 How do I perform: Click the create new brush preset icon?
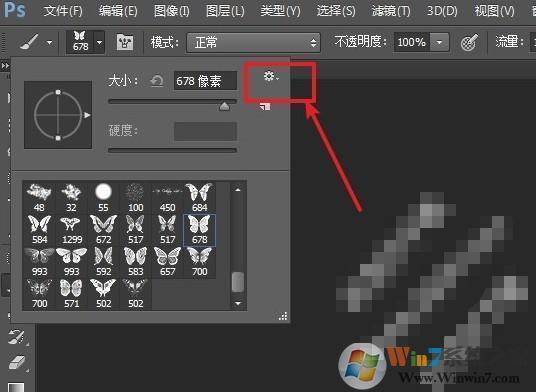265,106
